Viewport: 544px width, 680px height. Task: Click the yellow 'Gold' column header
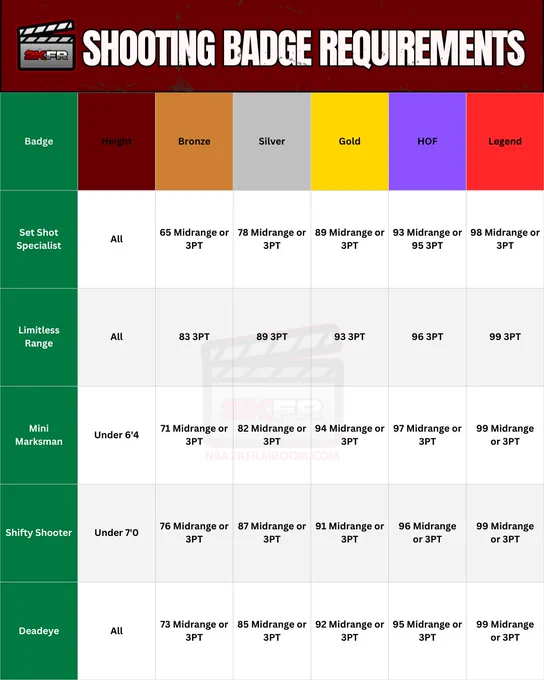pos(349,141)
